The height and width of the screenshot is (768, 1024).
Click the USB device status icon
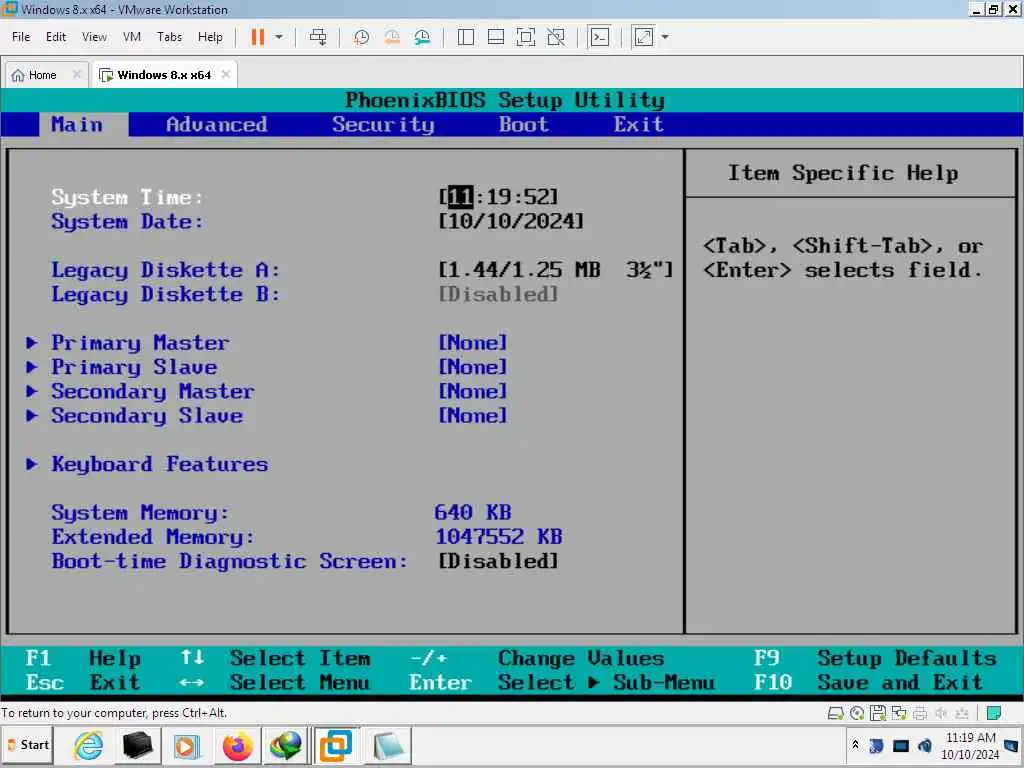(962, 713)
